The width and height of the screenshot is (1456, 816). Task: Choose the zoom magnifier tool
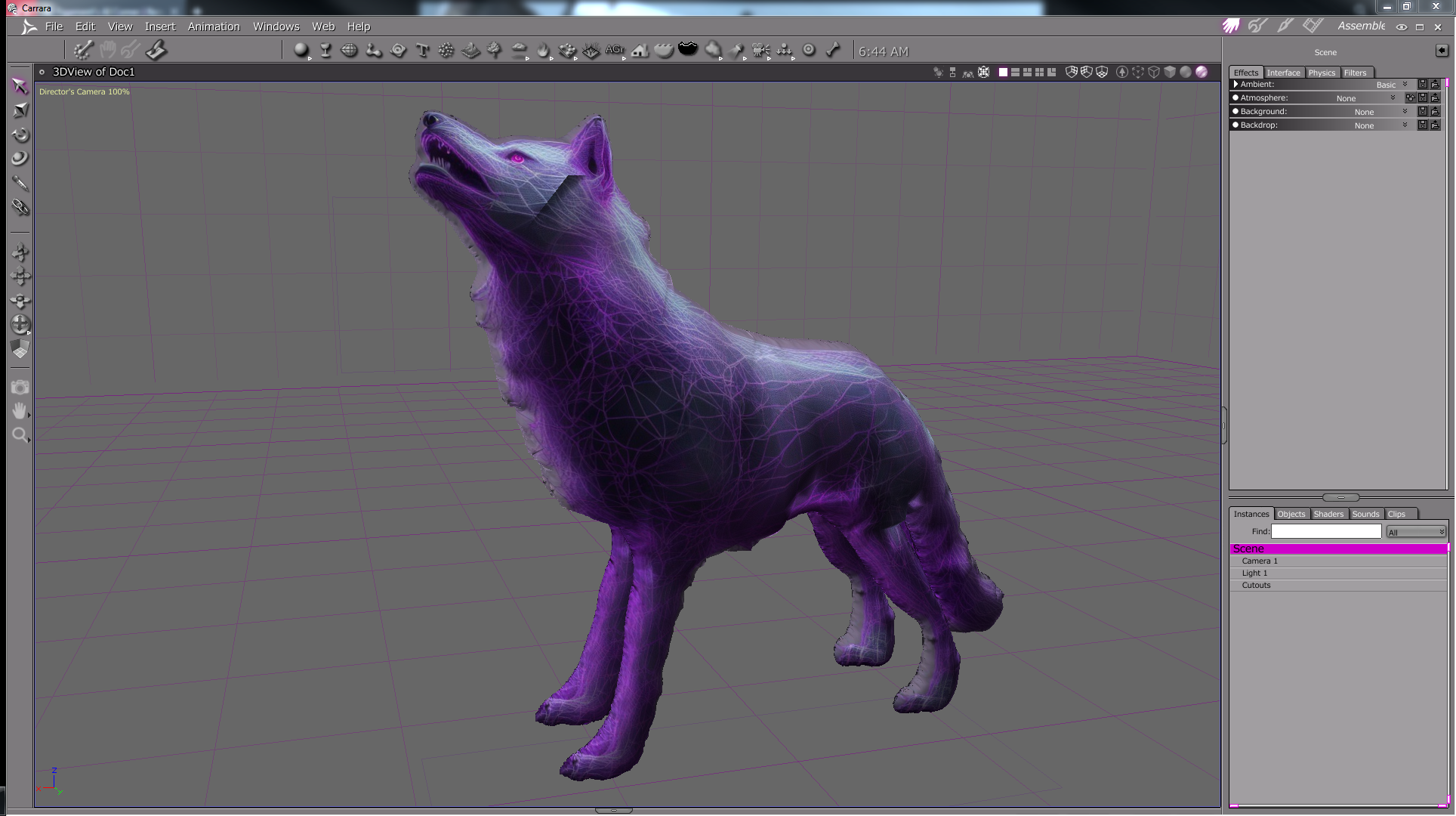[x=20, y=434]
